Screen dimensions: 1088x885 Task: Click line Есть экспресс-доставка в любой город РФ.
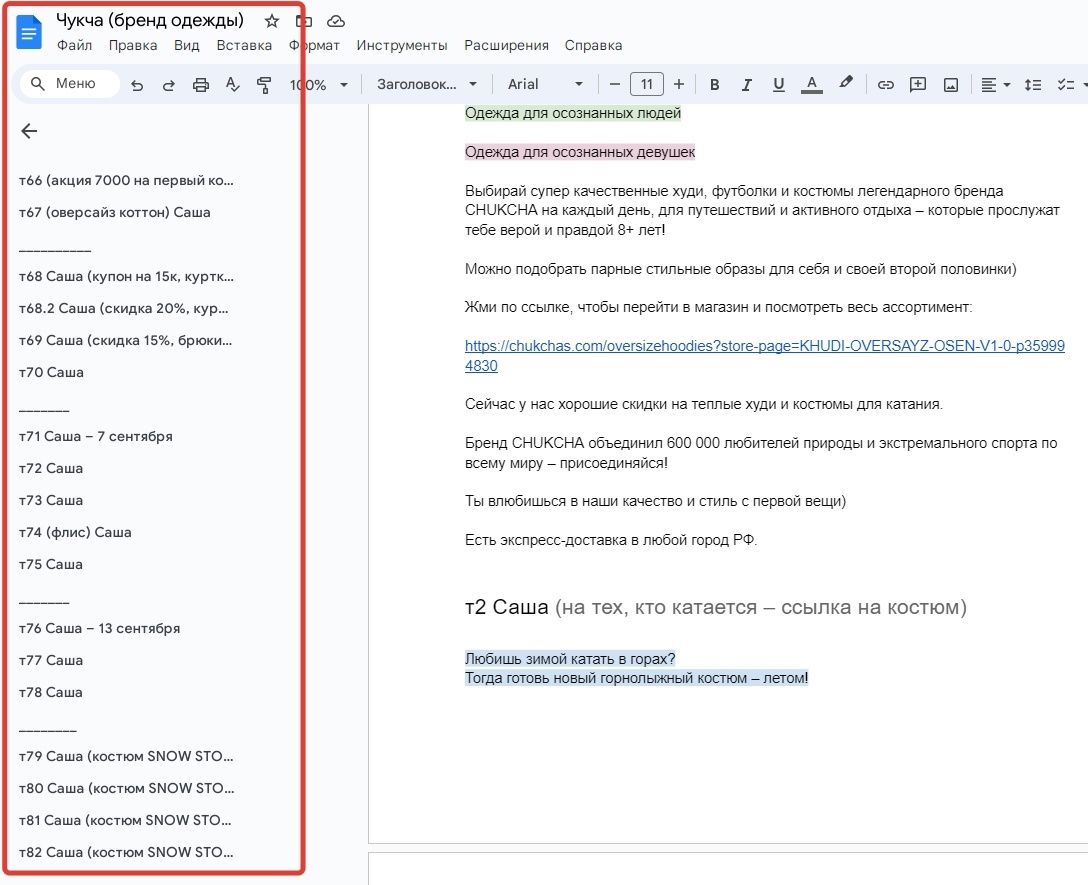point(611,540)
